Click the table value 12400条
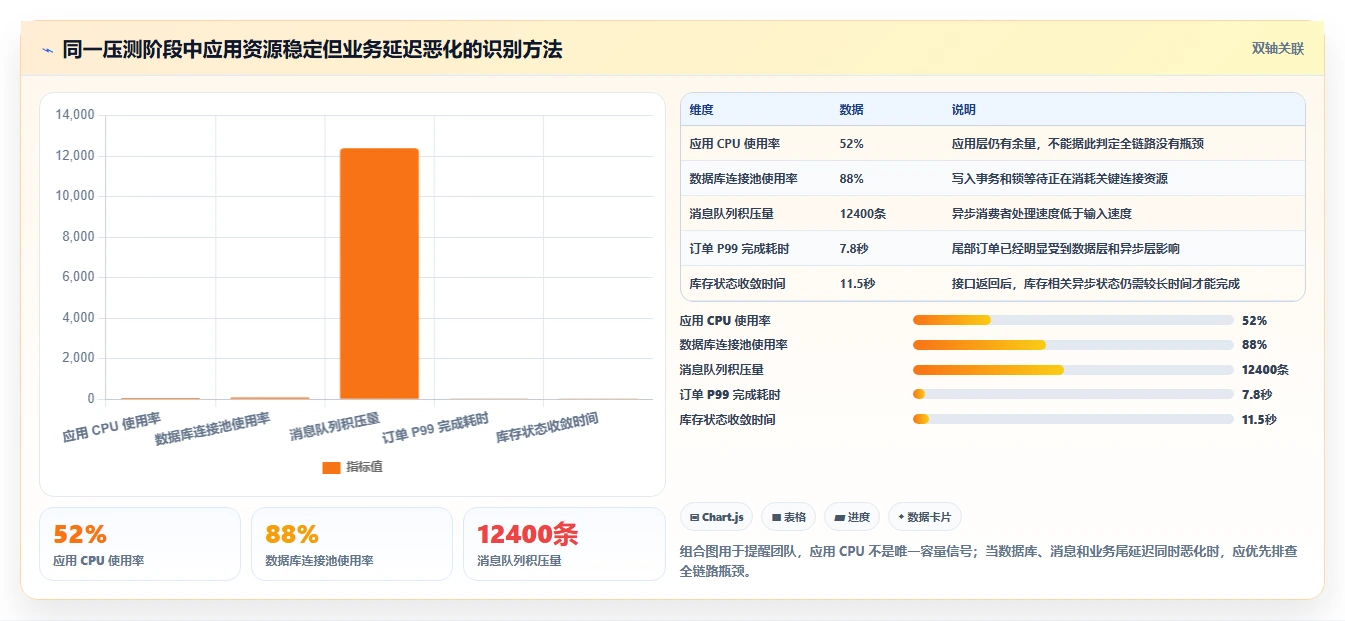This screenshot has height=621, width=1345. [x=863, y=214]
